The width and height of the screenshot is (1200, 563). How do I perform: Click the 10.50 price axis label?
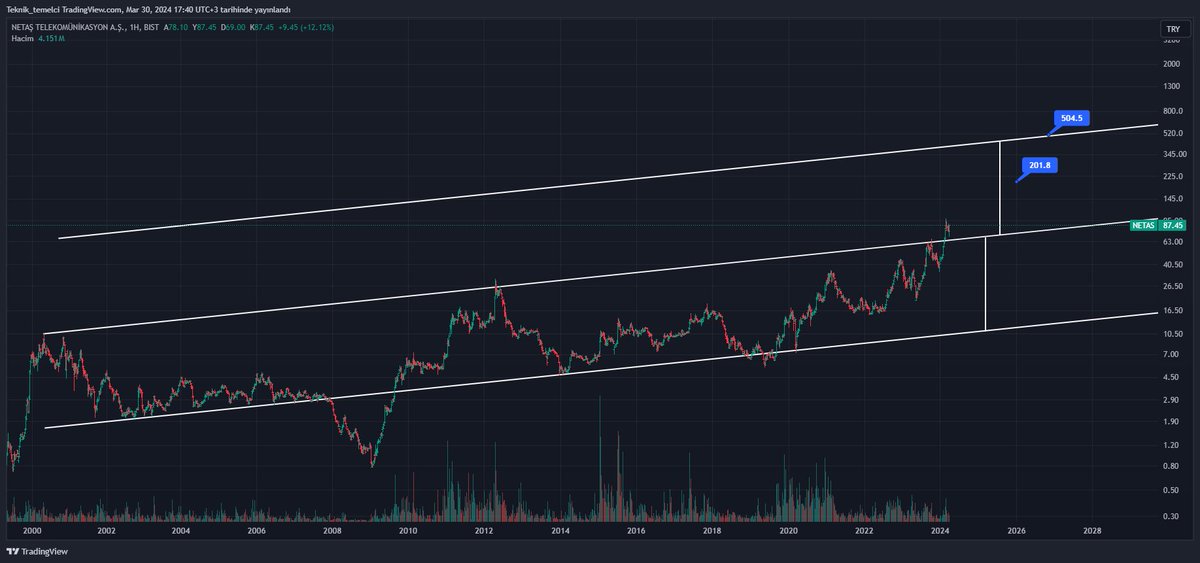coord(1174,334)
